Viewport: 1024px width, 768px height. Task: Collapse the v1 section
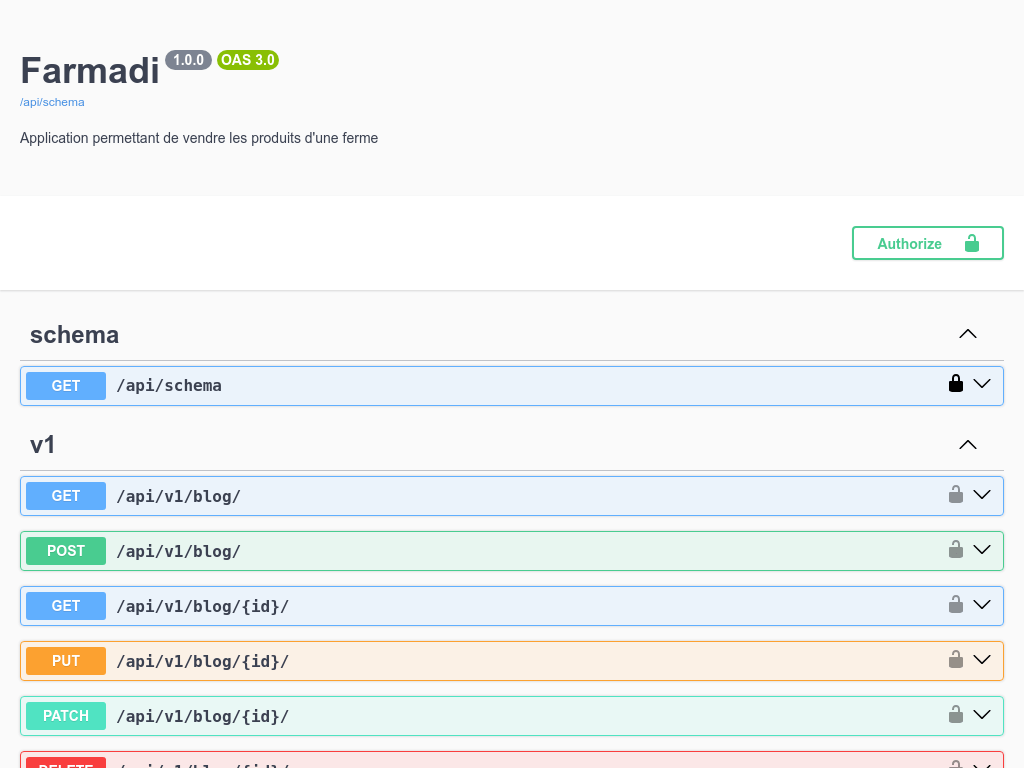pyautogui.click(x=967, y=444)
